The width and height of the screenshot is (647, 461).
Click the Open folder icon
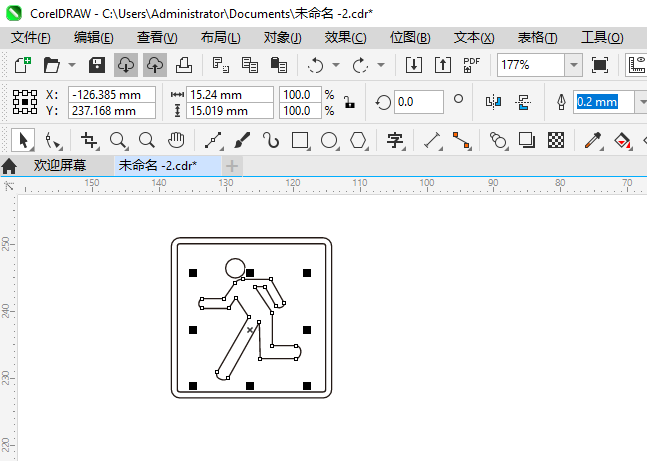coord(52,65)
